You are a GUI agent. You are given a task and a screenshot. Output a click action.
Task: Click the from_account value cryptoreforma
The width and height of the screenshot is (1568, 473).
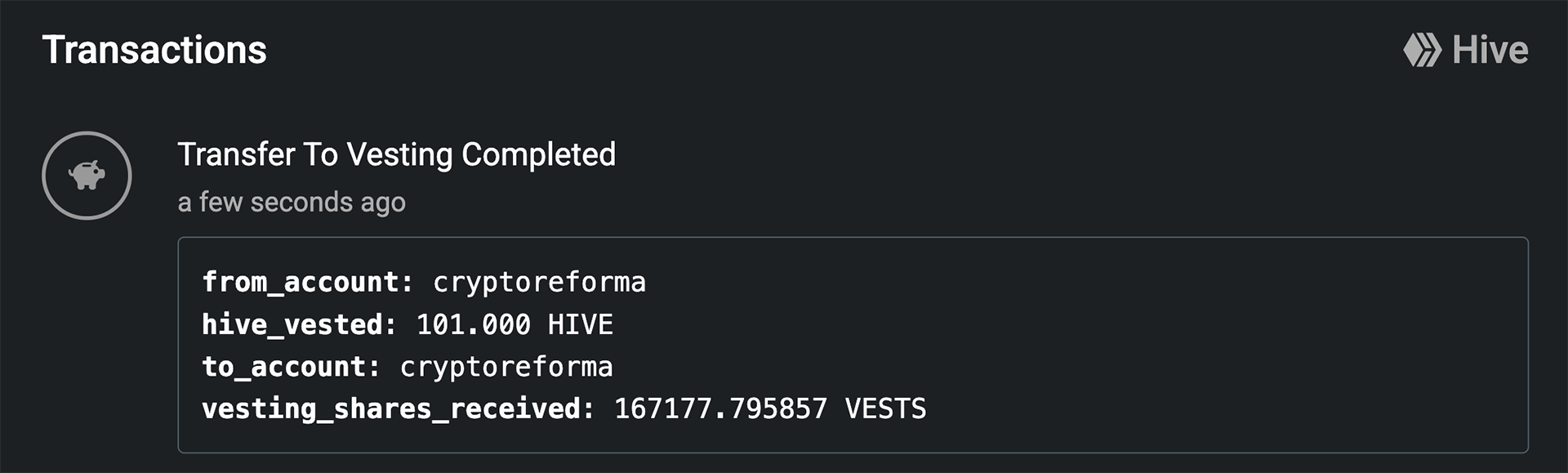click(x=539, y=282)
